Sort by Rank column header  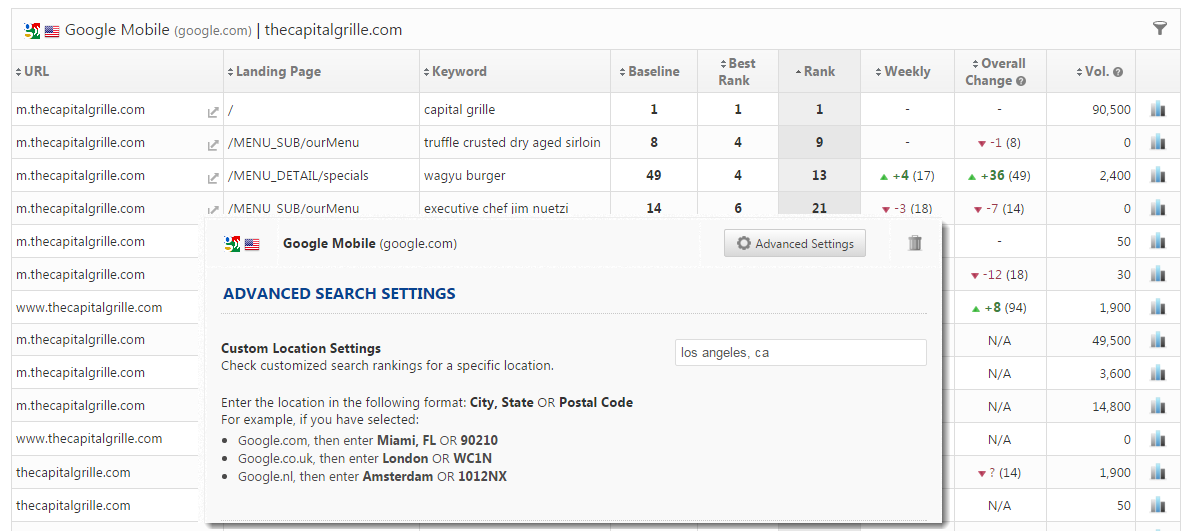(818, 71)
